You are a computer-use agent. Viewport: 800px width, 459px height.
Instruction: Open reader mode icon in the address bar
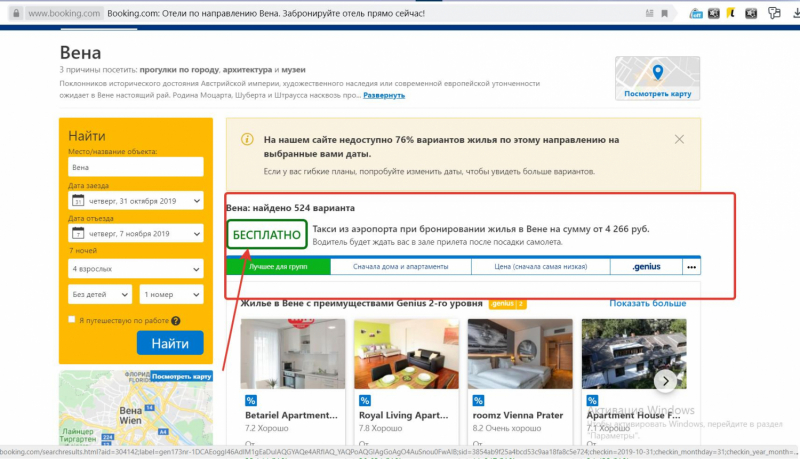tap(649, 13)
